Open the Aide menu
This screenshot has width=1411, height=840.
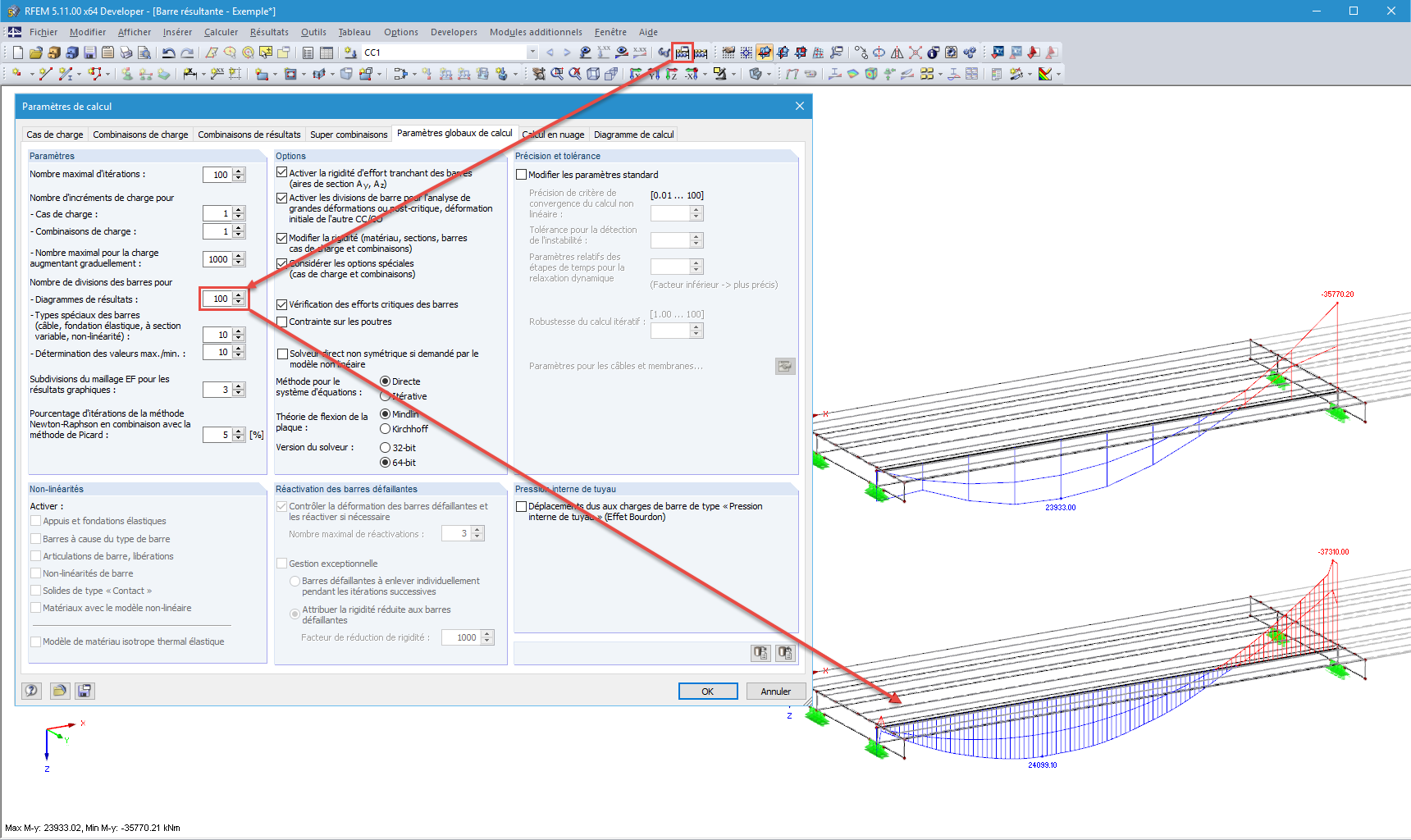coord(648,32)
